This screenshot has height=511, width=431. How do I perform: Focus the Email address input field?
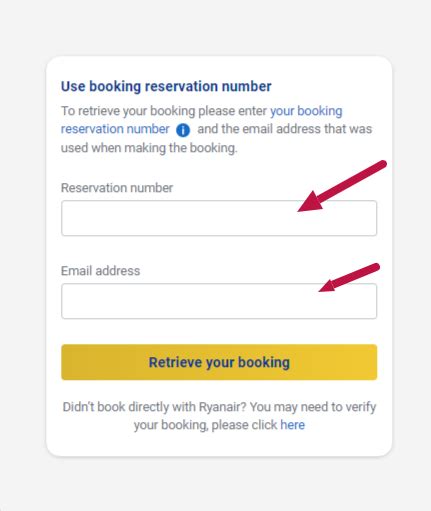[219, 301]
